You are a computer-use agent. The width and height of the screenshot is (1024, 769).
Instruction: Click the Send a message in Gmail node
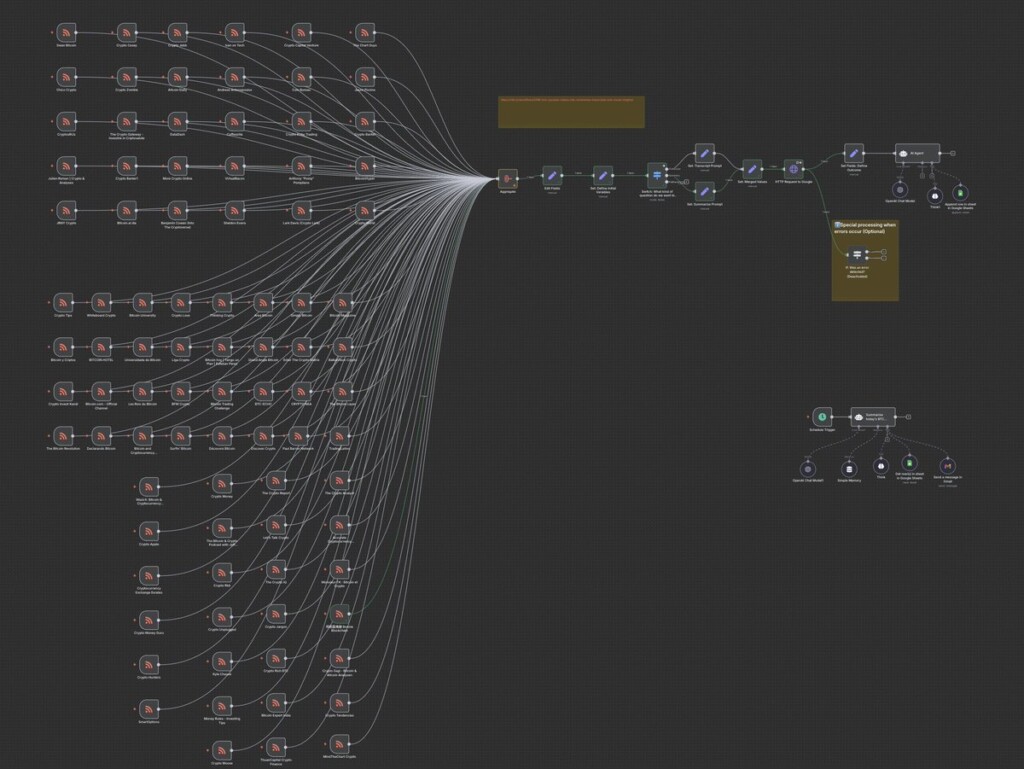(948, 466)
